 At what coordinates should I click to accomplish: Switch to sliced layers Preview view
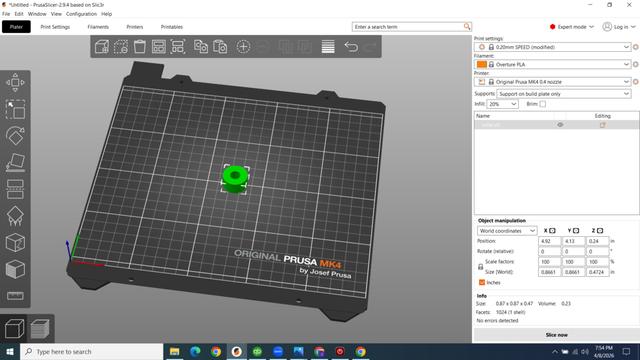(x=40, y=329)
